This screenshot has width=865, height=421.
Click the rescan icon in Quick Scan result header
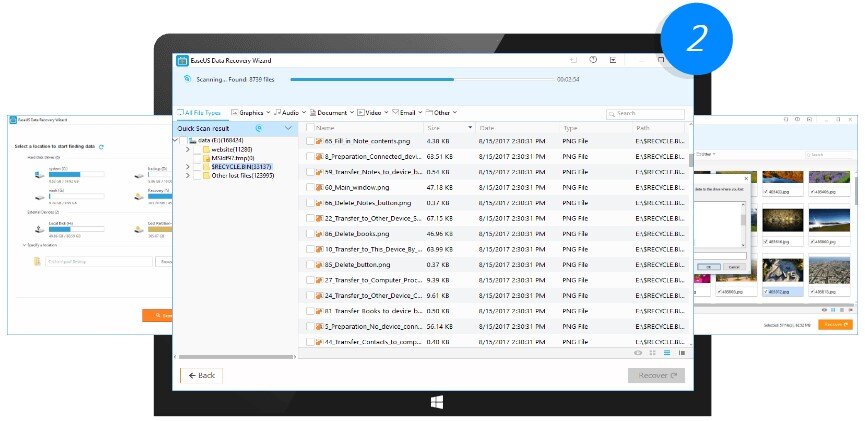point(259,129)
